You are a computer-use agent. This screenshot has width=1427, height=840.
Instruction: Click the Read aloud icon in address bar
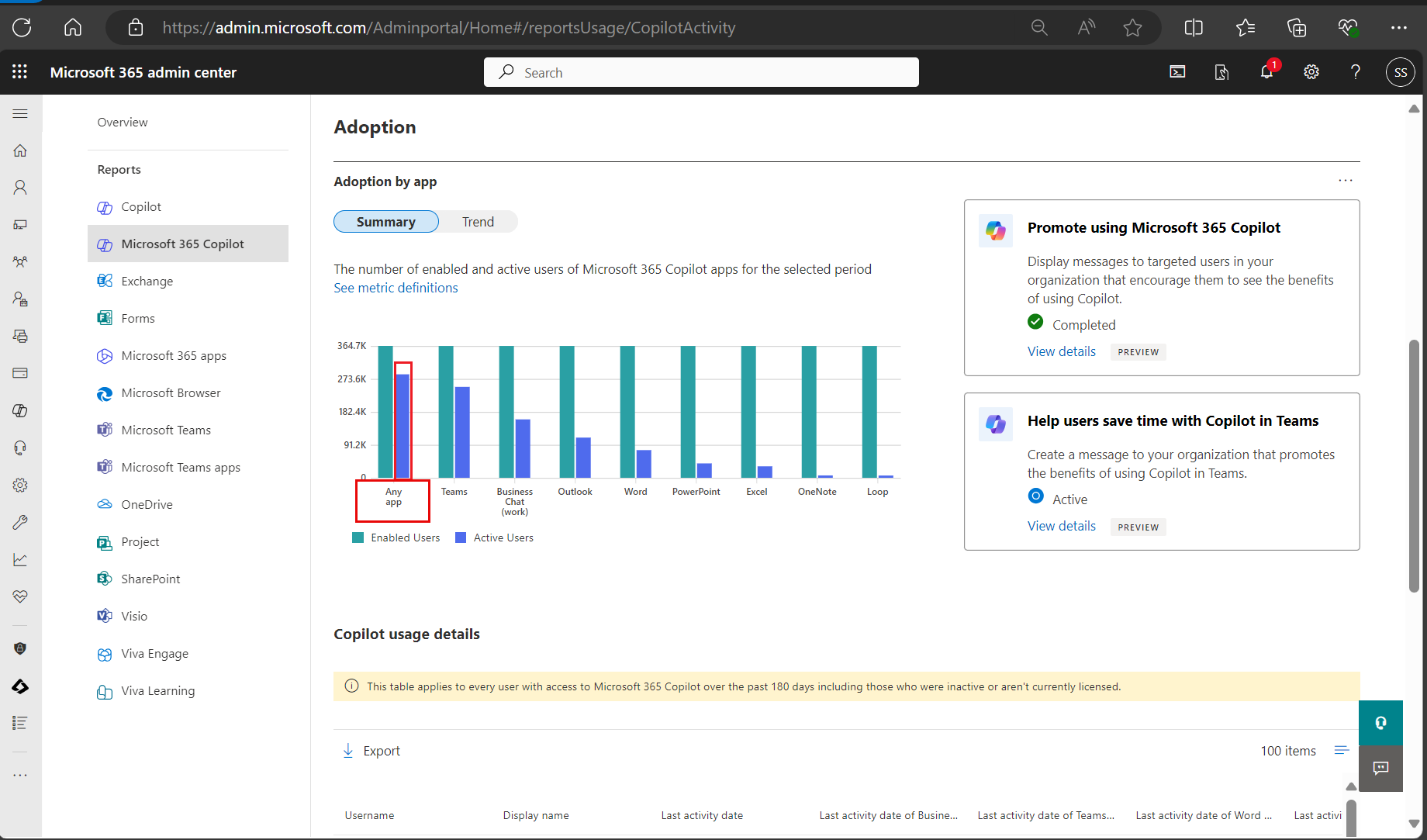1087,28
